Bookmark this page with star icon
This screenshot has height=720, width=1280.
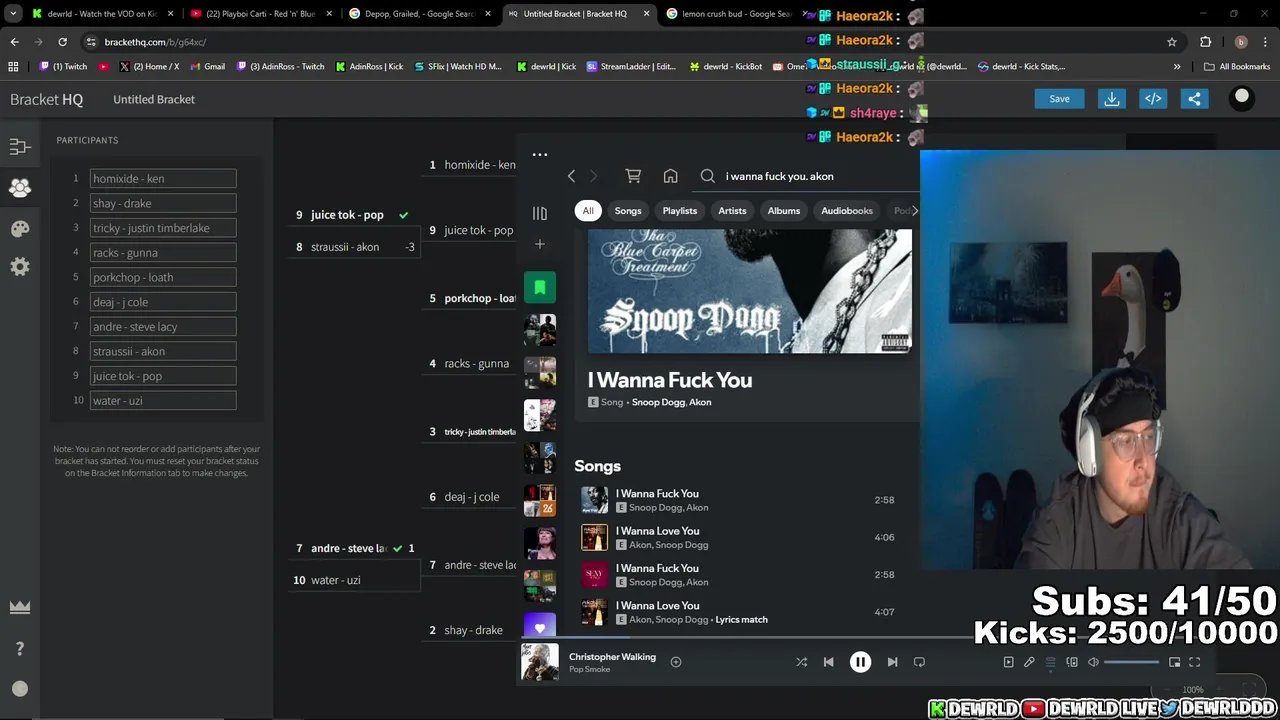(x=1172, y=42)
